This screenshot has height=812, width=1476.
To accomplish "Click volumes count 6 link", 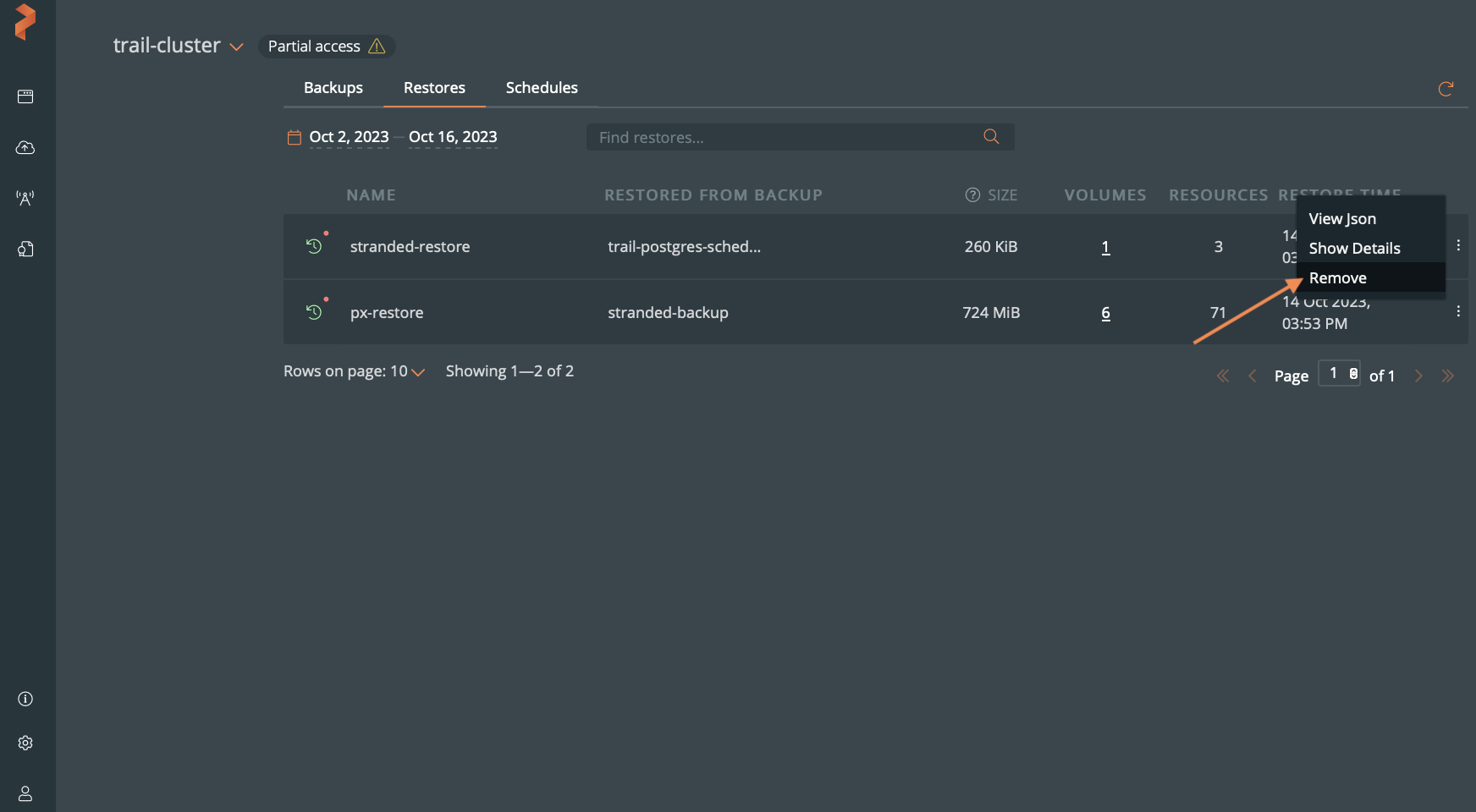I will [1105, 313].
